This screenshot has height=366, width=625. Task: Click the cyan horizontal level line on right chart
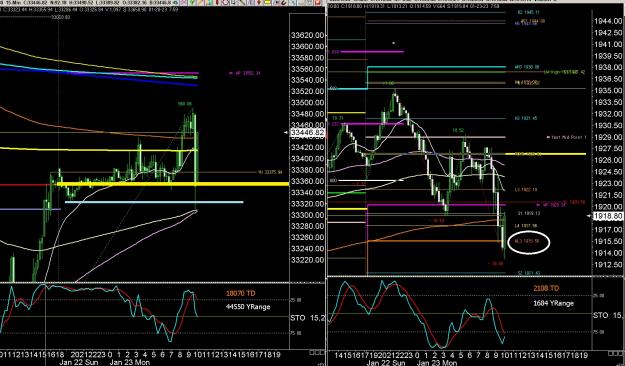pos(436,67)
